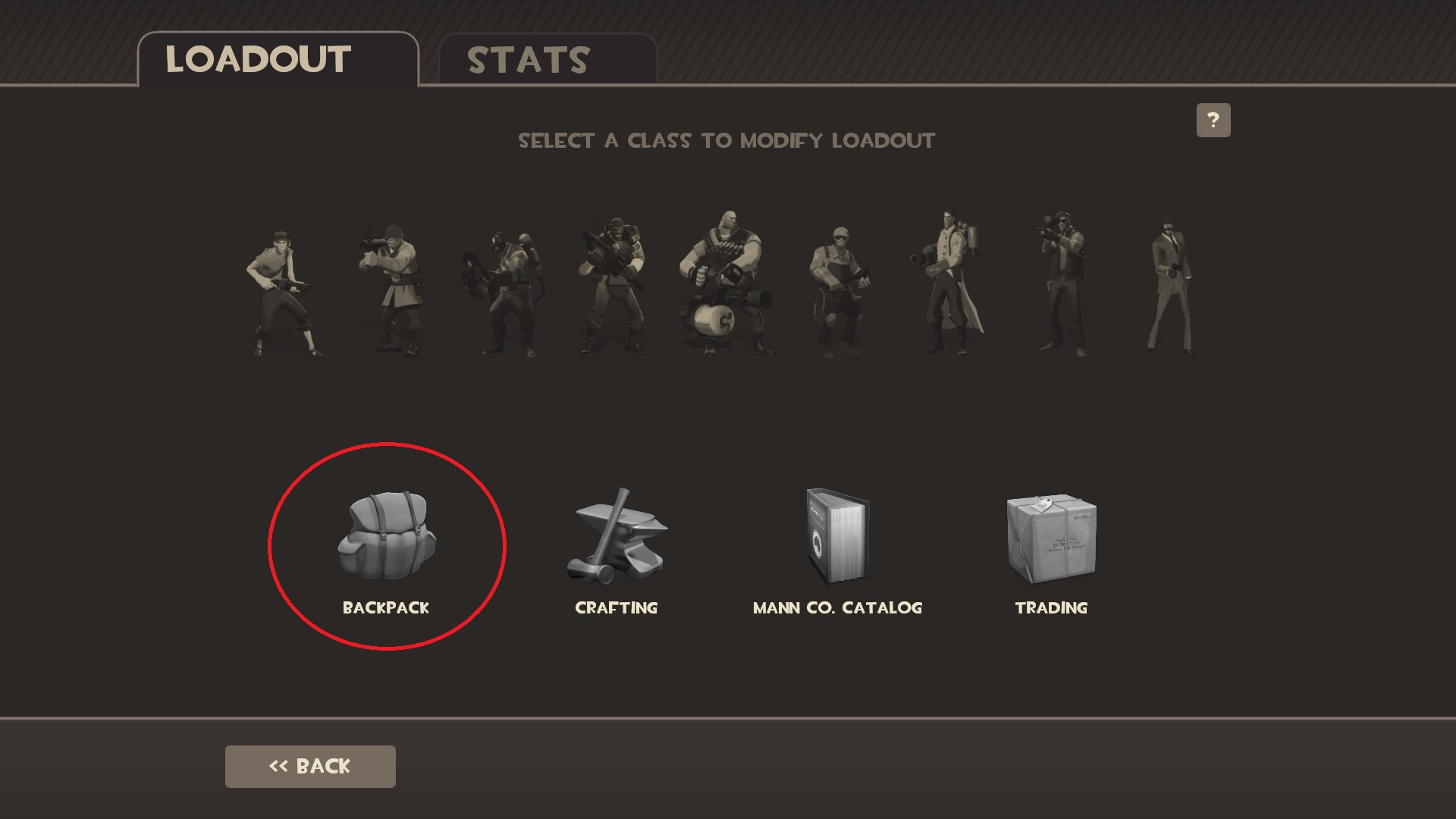1456x819 pixels.
Task: Click the Backpack text label
Action: point(386,607)
